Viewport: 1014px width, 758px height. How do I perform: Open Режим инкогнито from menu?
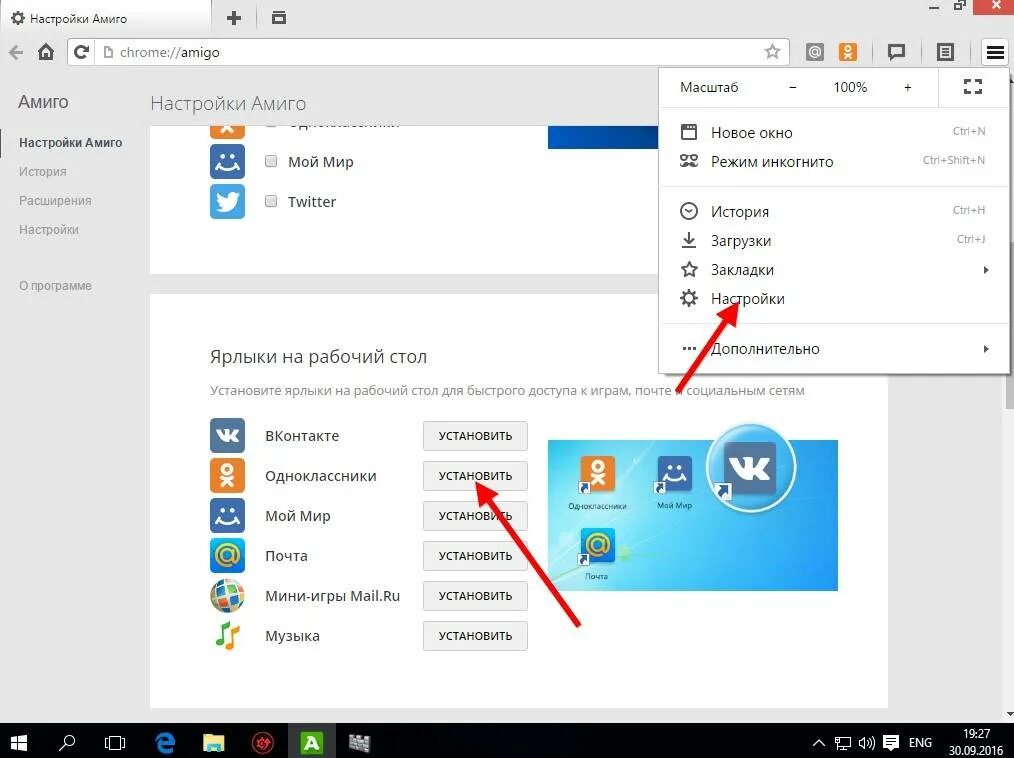coord(834,162)
